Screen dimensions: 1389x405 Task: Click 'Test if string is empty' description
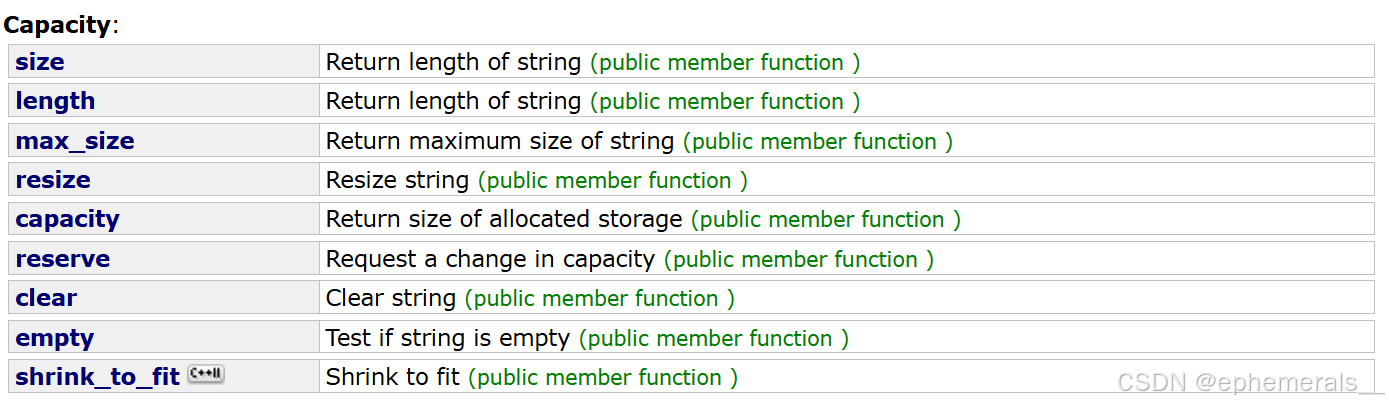coord(447,338)
